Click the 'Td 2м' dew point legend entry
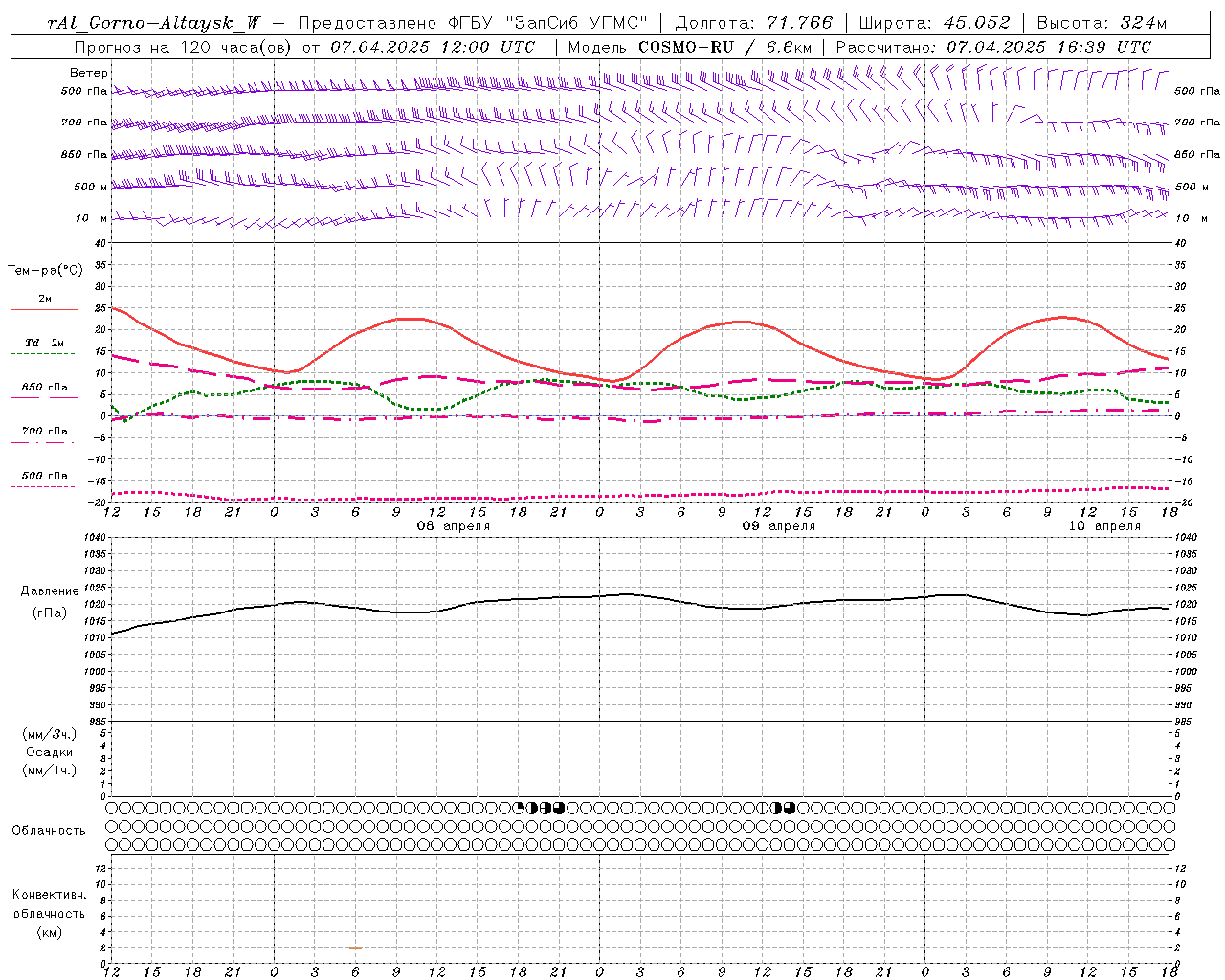The image size is (1225, 980). coord(44,344)
